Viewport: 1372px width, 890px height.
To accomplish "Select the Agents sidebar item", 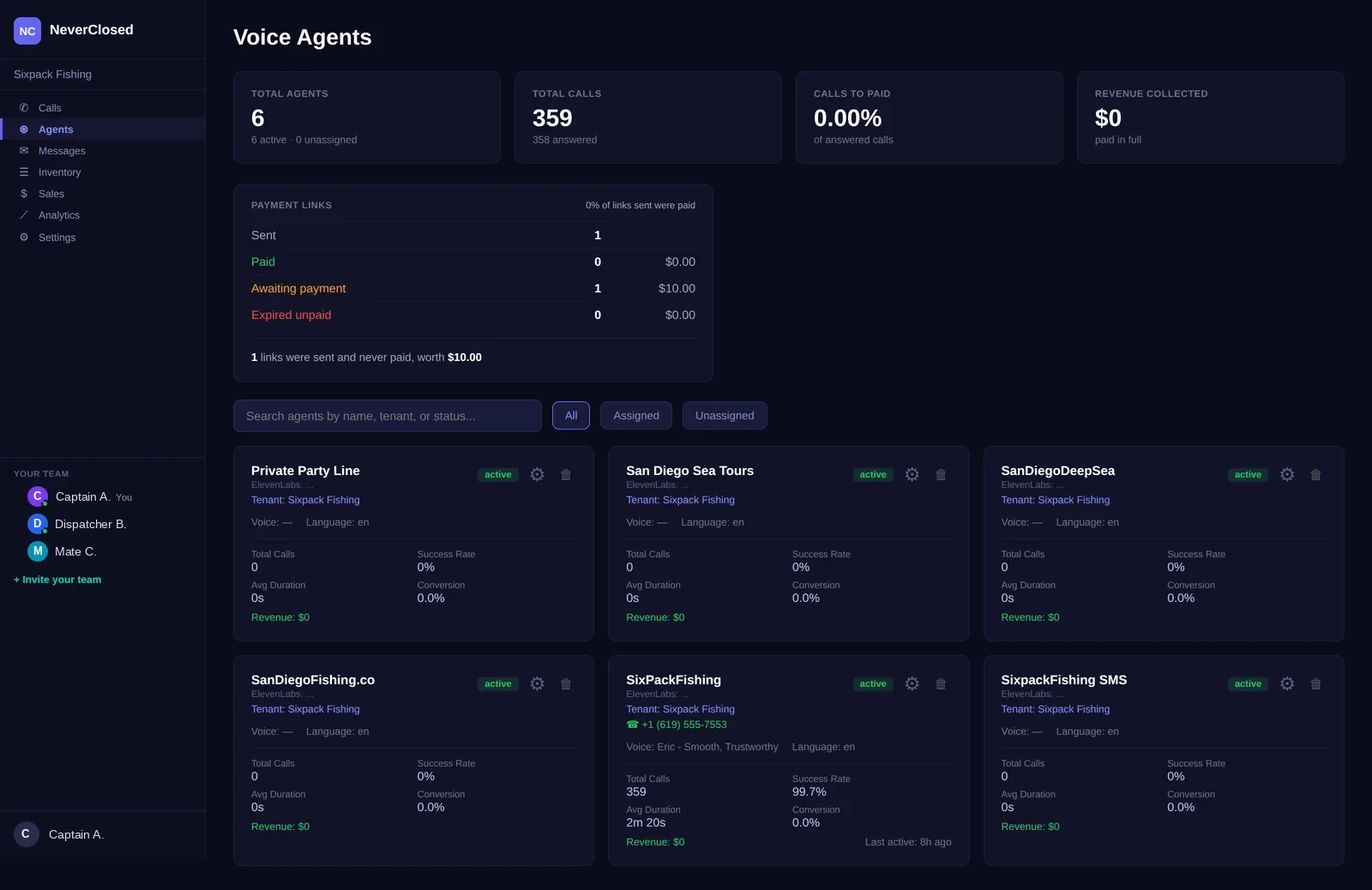I will coord(103,129).
